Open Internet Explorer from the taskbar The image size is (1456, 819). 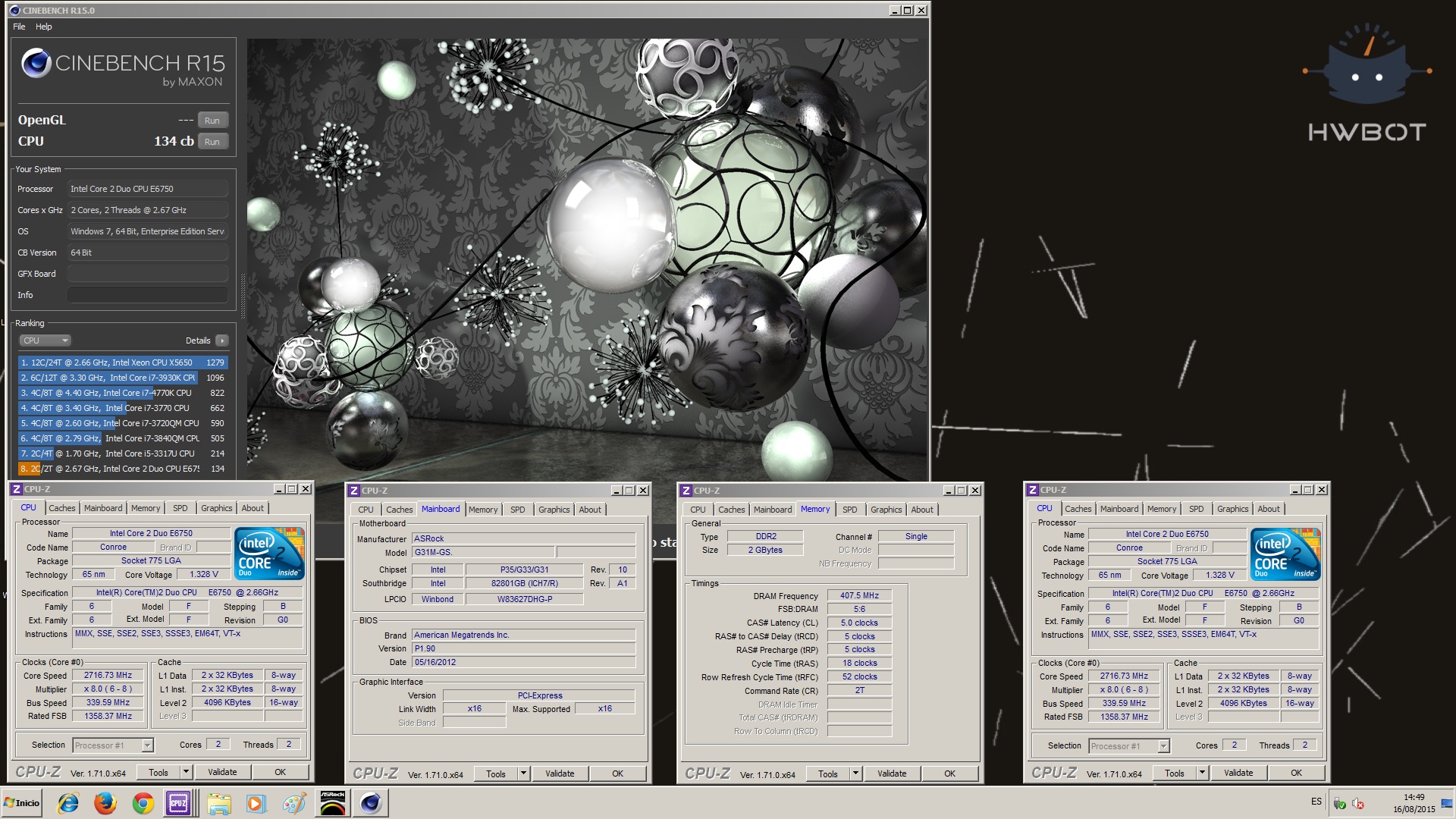(68, 803)
